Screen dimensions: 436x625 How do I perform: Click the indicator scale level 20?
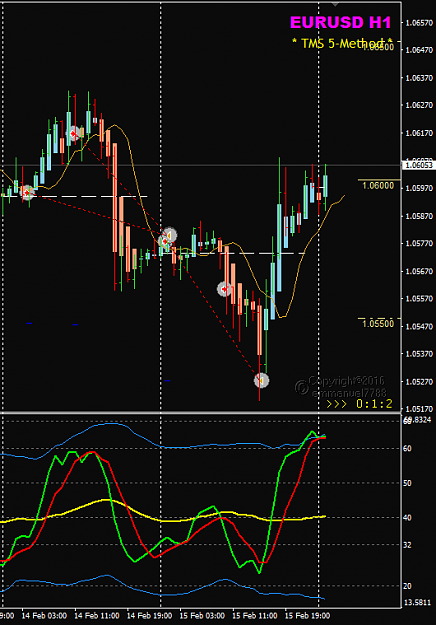coord(407,586)
